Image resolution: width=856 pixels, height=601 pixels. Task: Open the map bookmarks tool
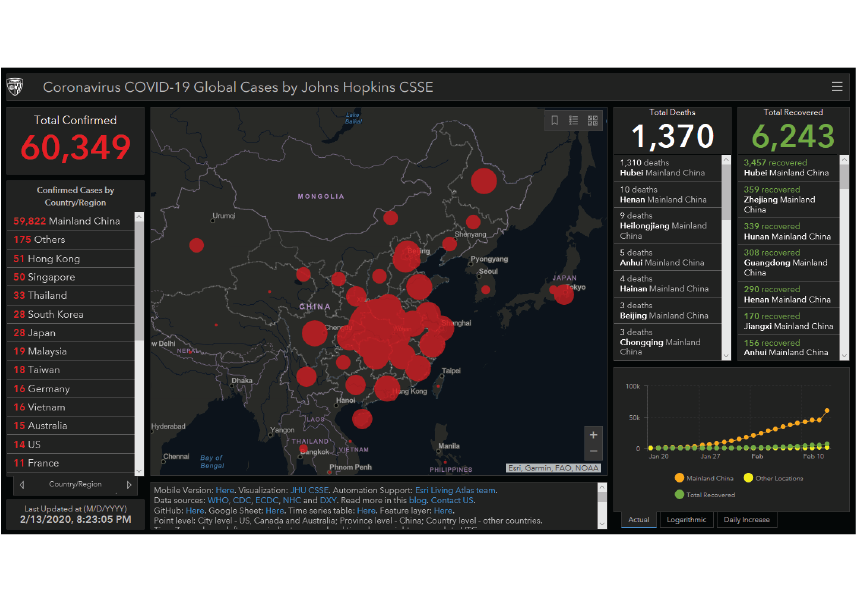point(555,120)
